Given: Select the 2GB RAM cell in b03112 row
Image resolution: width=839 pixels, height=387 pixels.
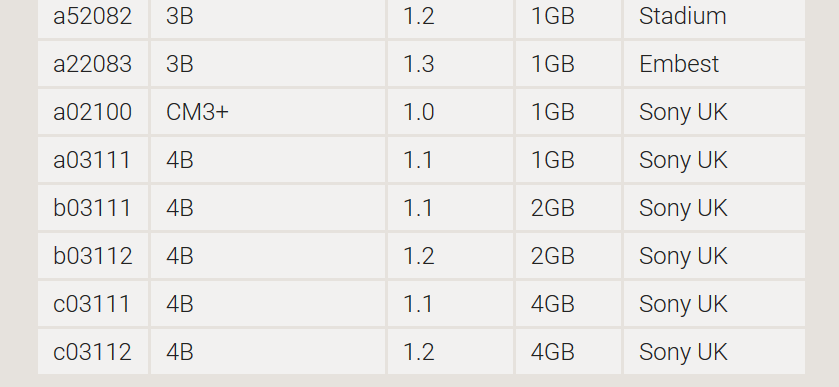Looking at the screenshot, I should pyautogui.click(x=568, y=256).
